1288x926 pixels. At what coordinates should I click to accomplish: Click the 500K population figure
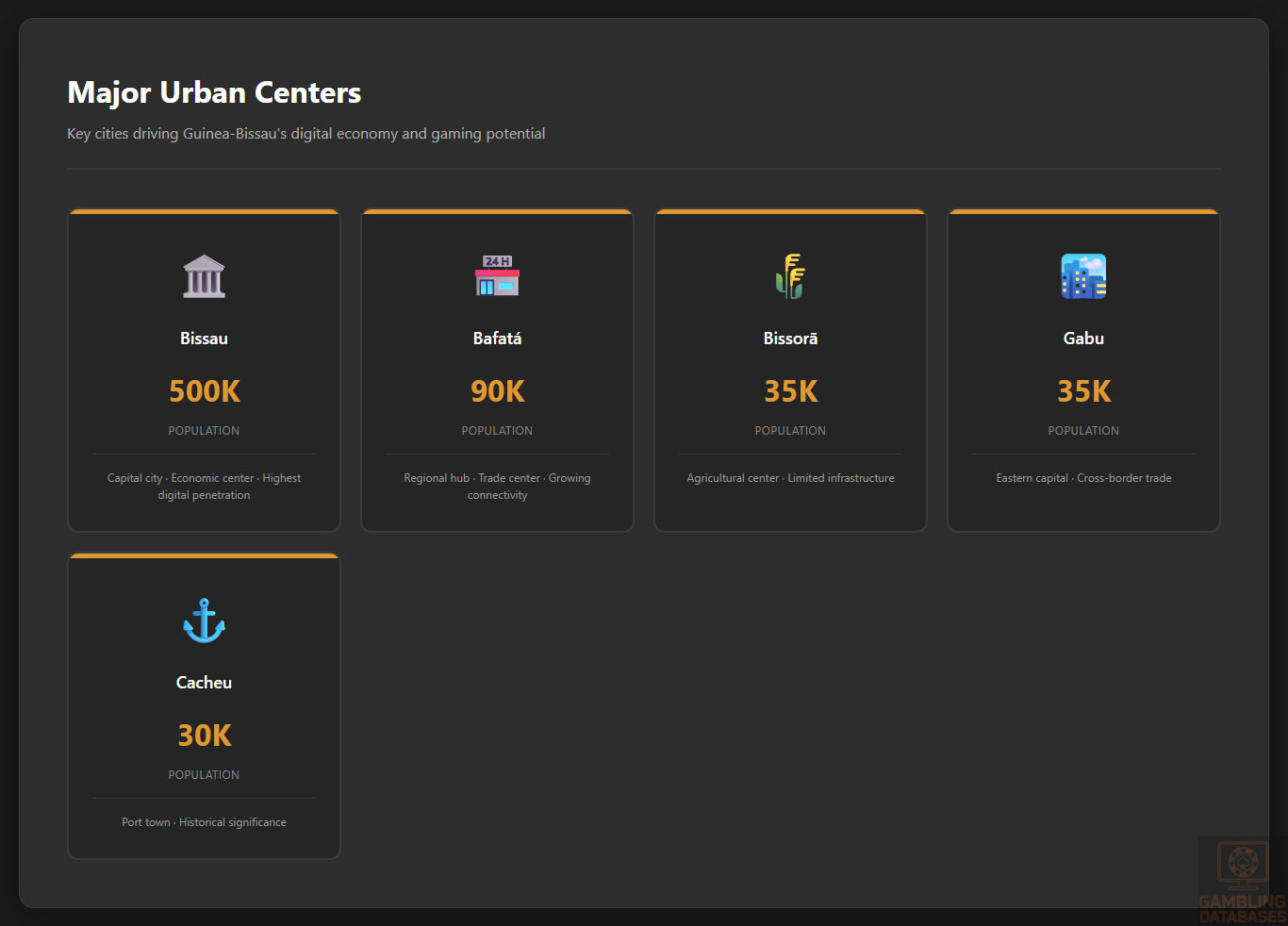(x=204, y=391)
